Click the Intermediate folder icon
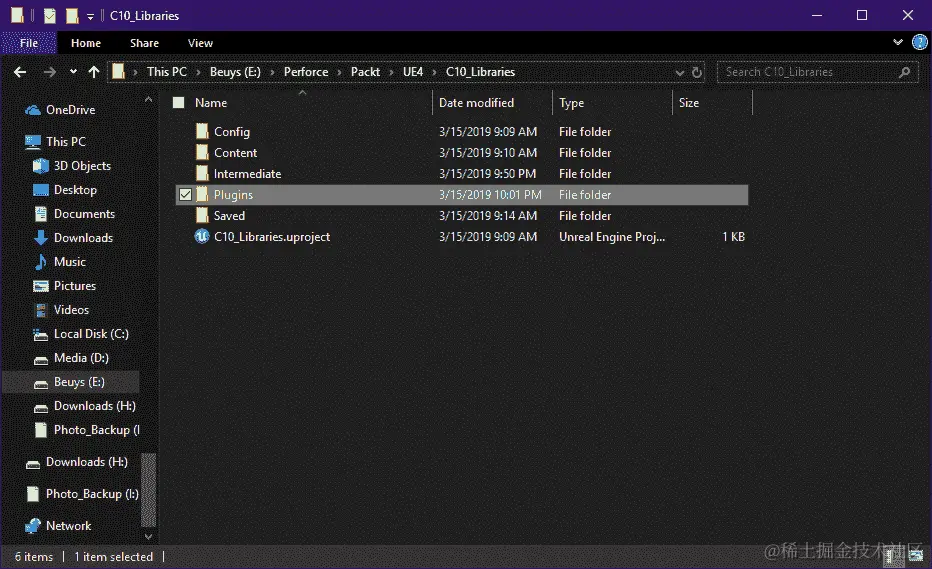The width and height of the screenshot is (932, 569). [202, 174]
